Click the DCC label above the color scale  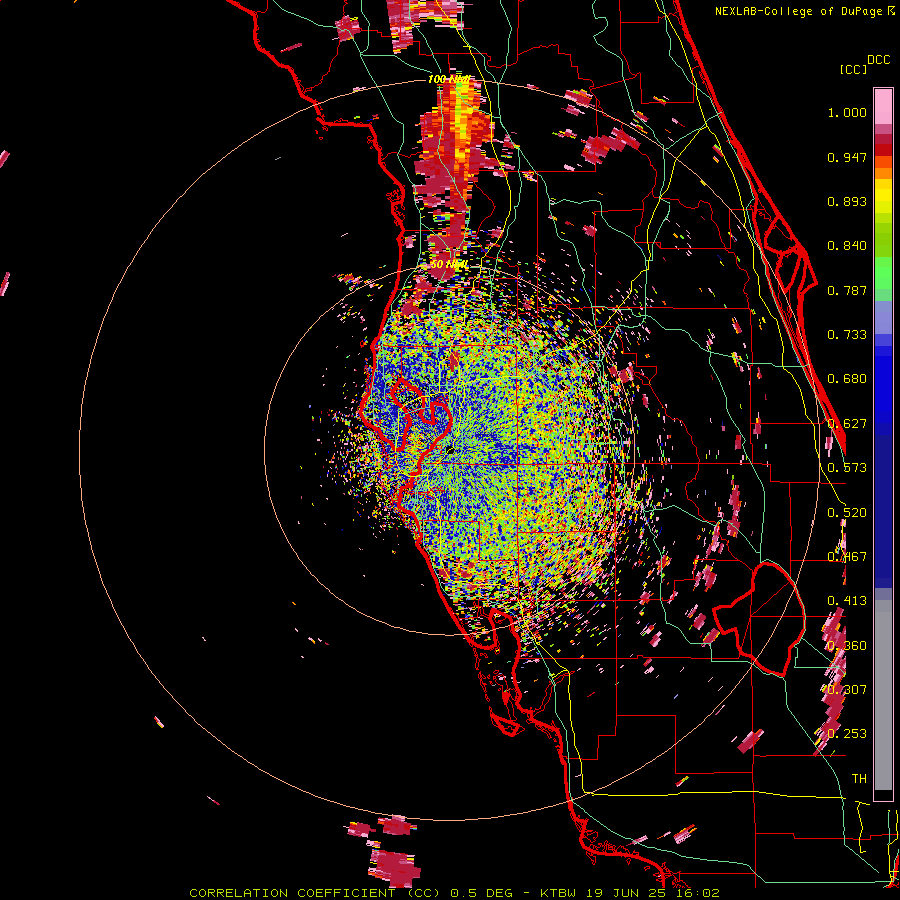coord(878,60)
